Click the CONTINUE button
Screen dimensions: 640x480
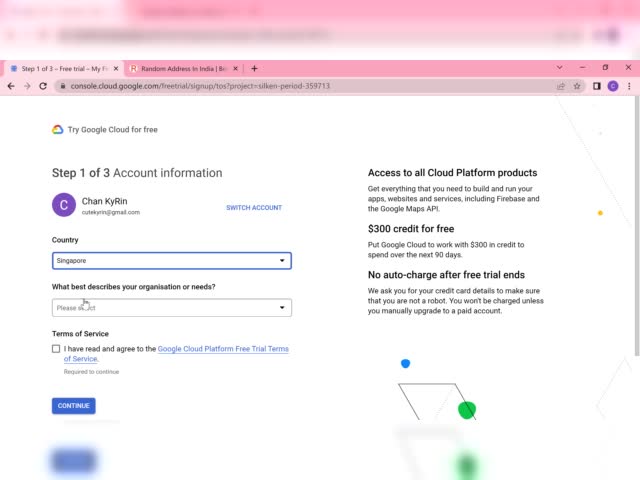tap(73, 406)
